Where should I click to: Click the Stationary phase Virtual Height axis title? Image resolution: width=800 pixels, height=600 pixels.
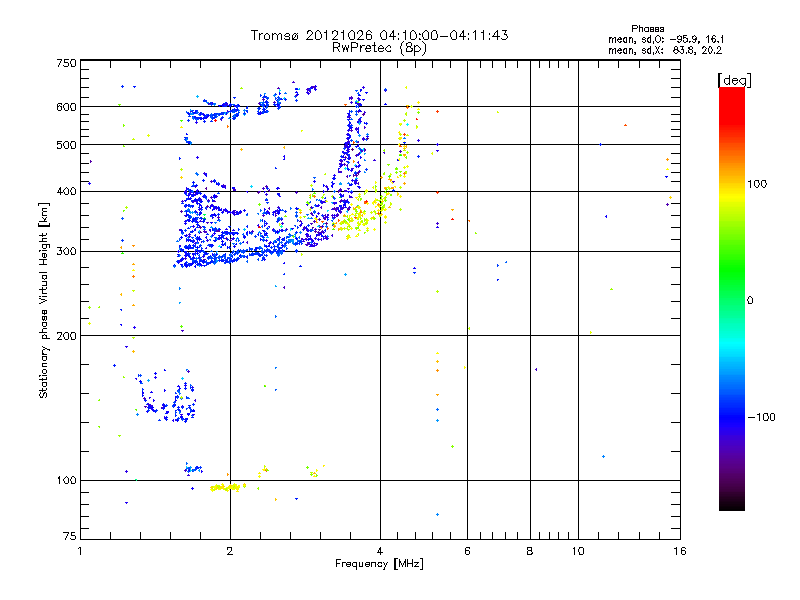[44, 301]
